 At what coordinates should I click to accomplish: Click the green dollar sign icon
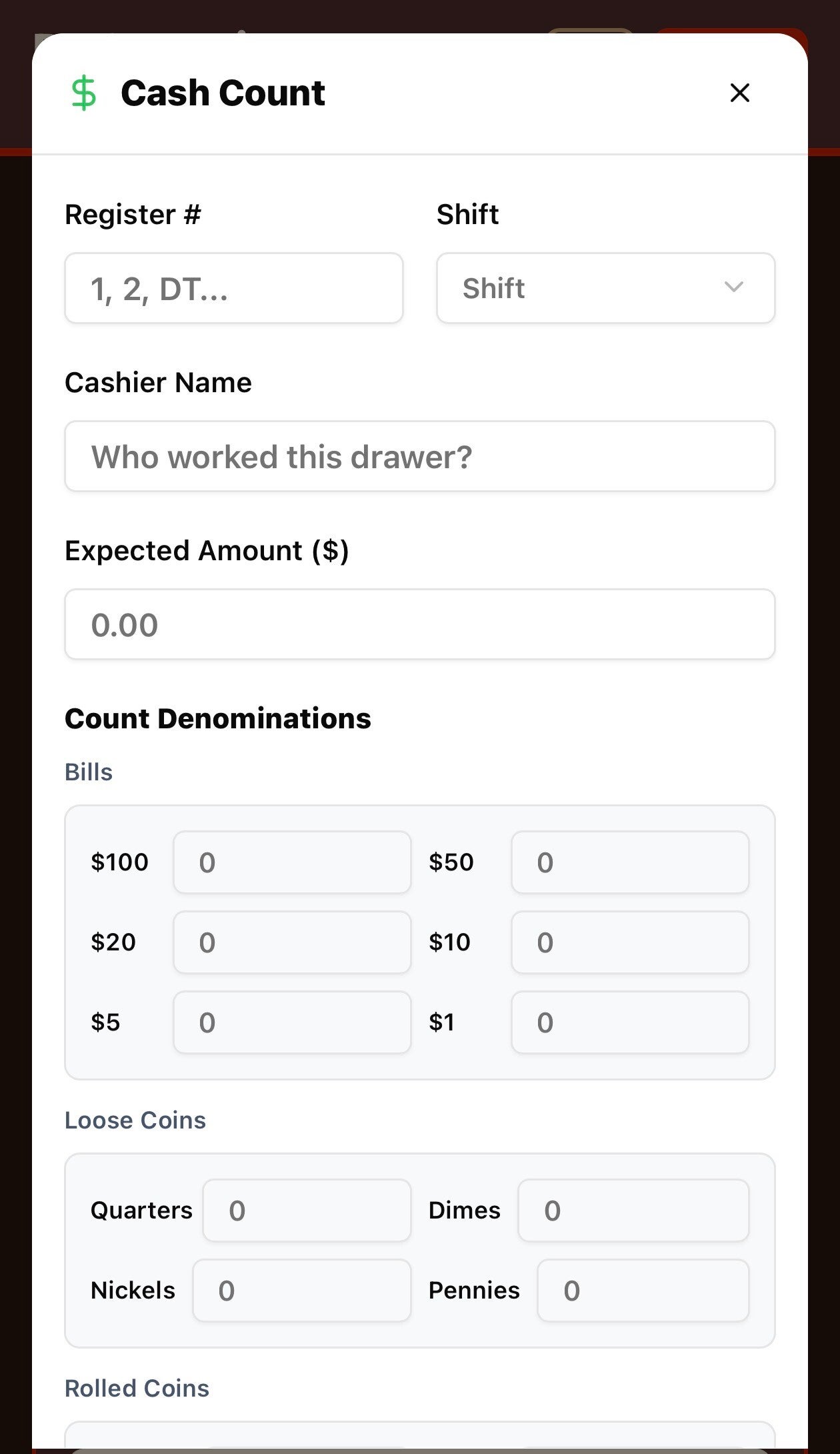point(84,93)
